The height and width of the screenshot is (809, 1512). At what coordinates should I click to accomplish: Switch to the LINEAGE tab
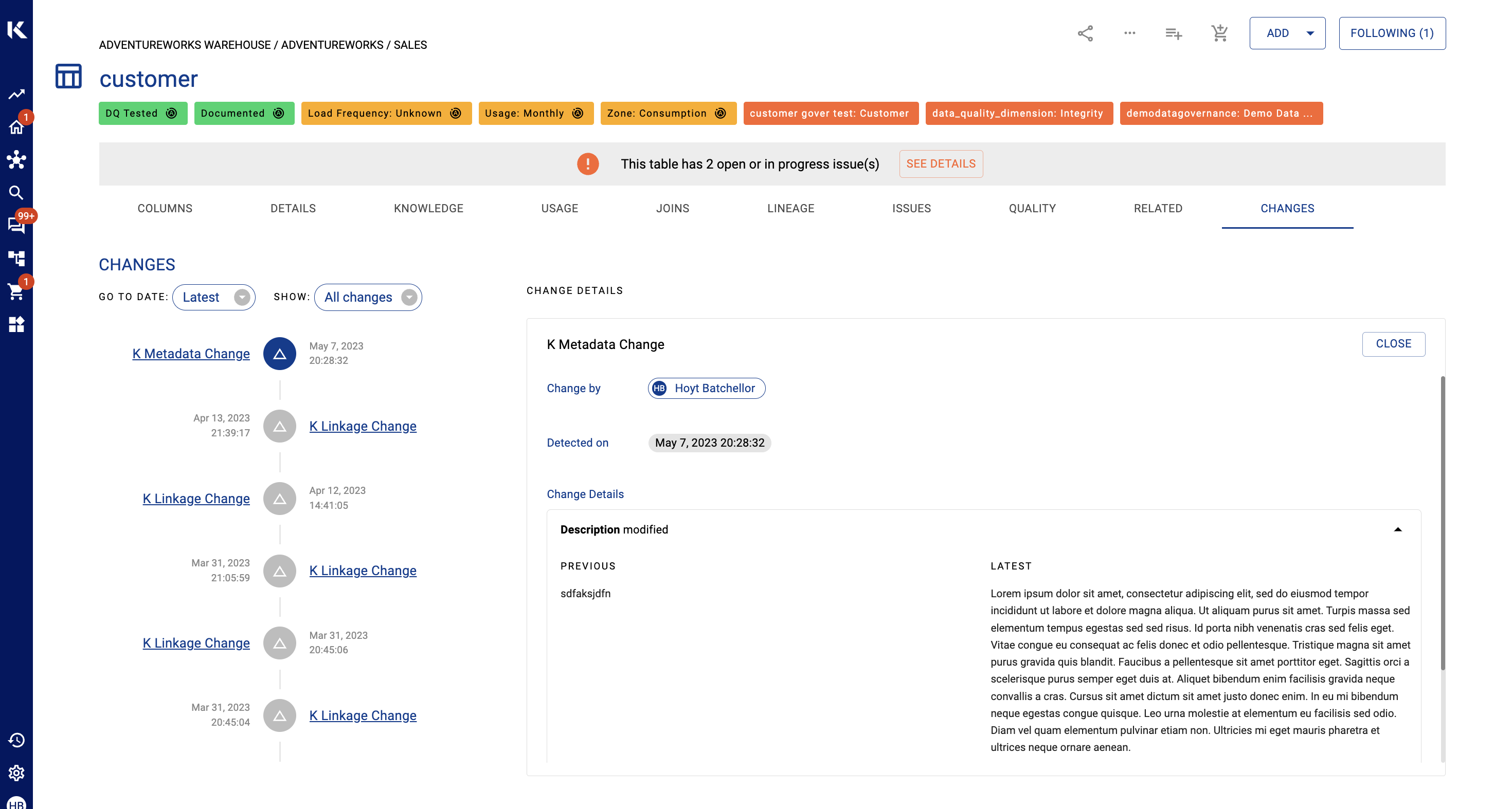coord(790,208)
